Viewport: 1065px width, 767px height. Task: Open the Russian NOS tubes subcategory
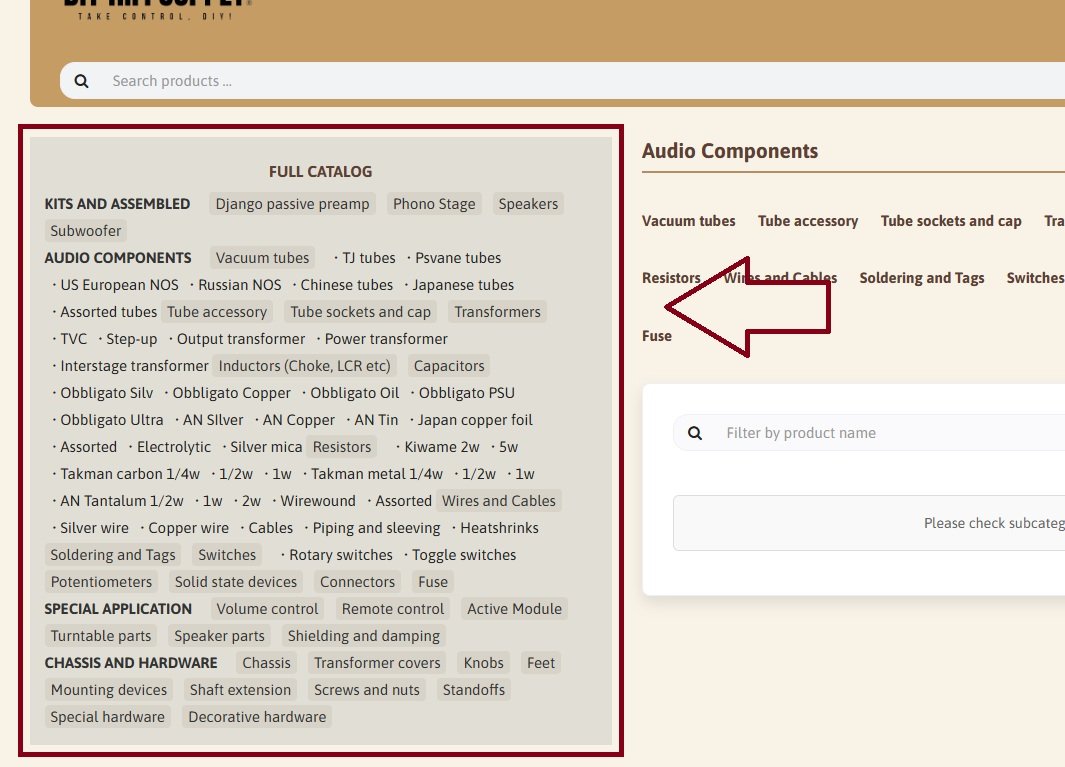pyautogui.click(x=240, y=285)
